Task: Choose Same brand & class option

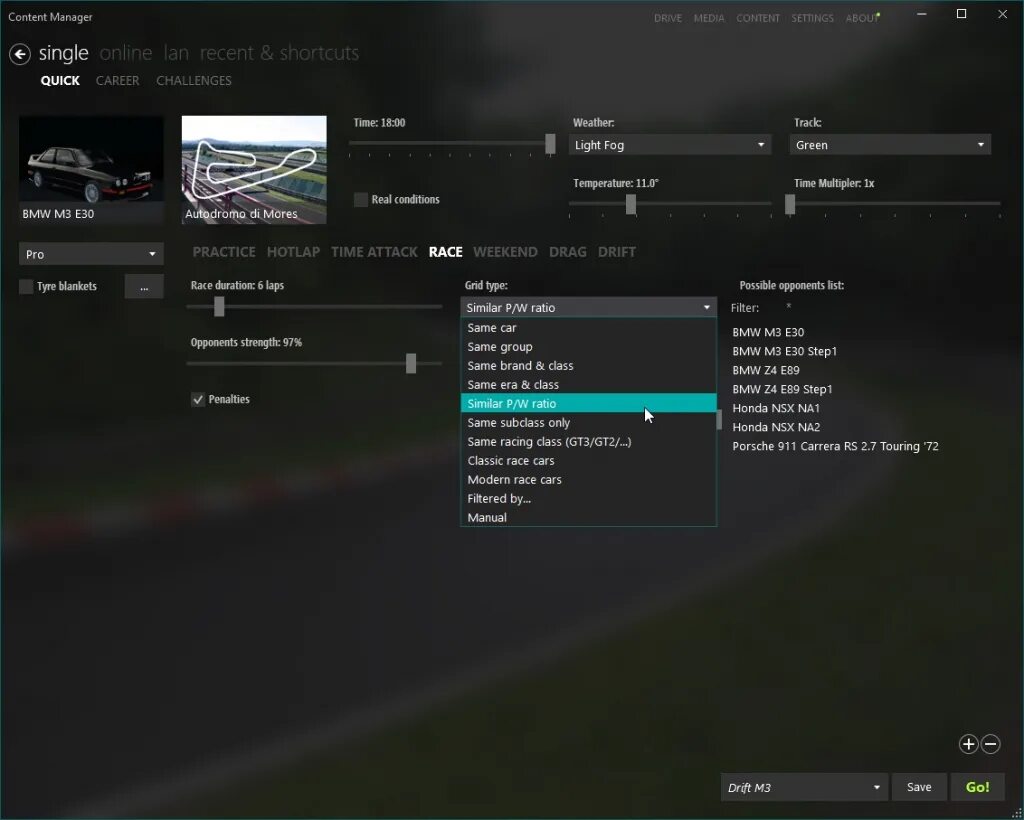Action: click(x=588, y=366)
